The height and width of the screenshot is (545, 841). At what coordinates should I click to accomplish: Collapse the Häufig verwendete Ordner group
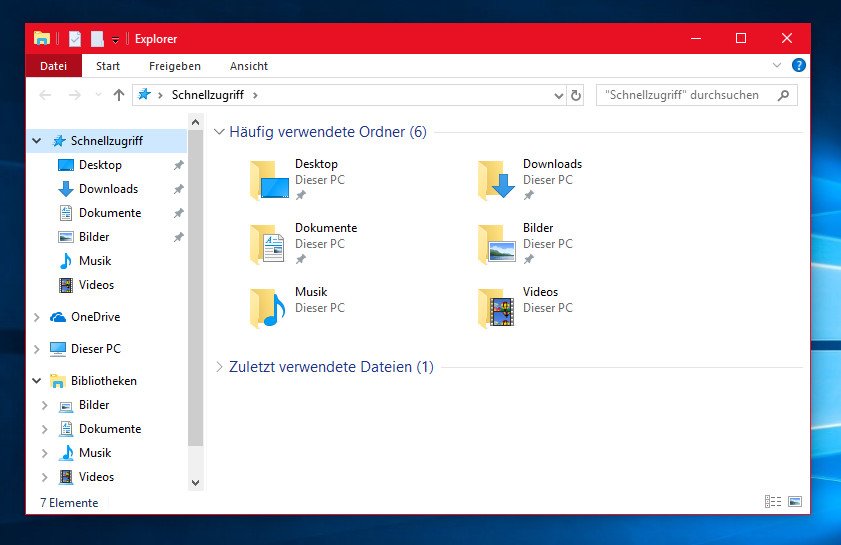pyautogui.click(x=220, y=132)
